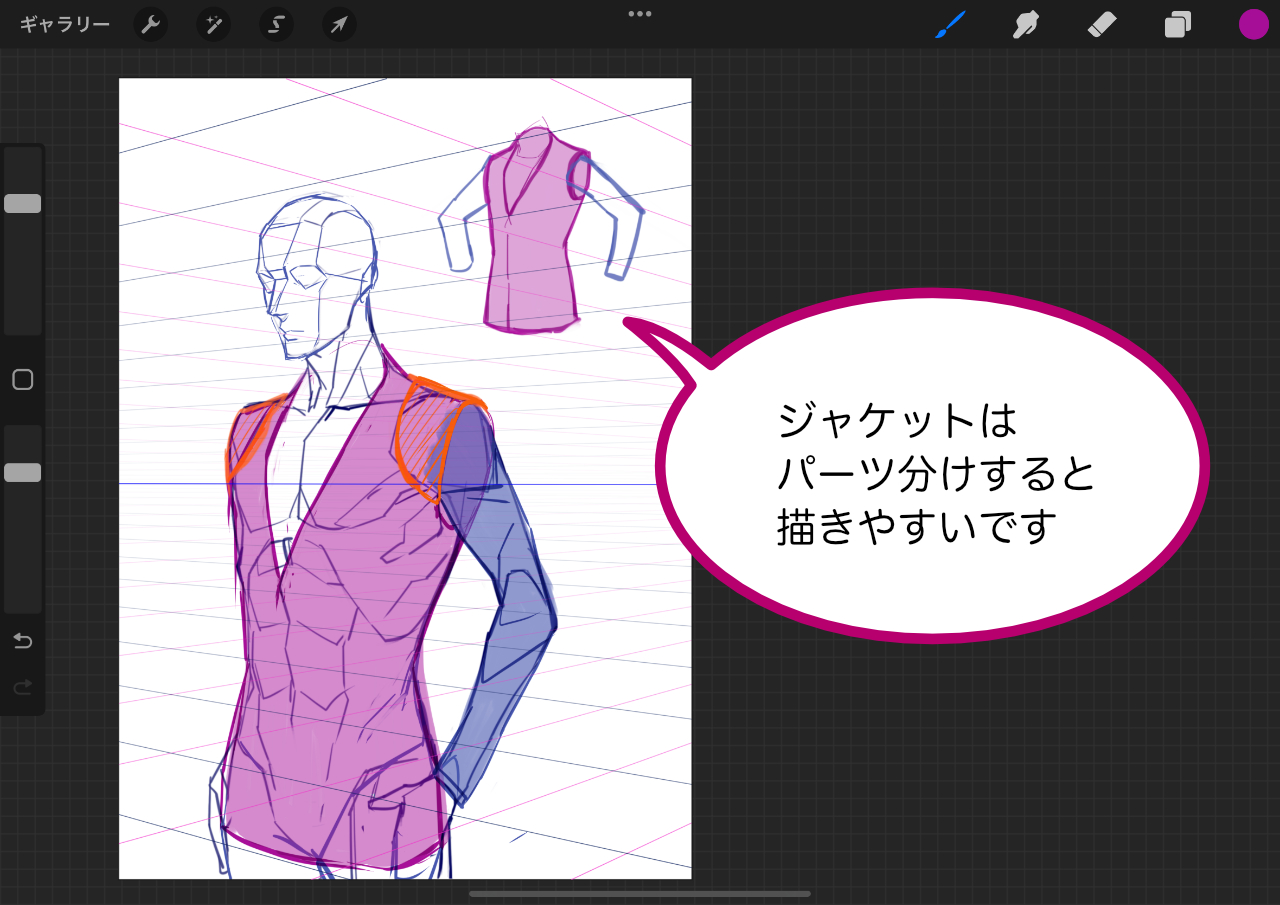Click the small vest sketch thumbnail
Image resolution: width=1280 pixels, height=905 pixels.
[542, 230]
